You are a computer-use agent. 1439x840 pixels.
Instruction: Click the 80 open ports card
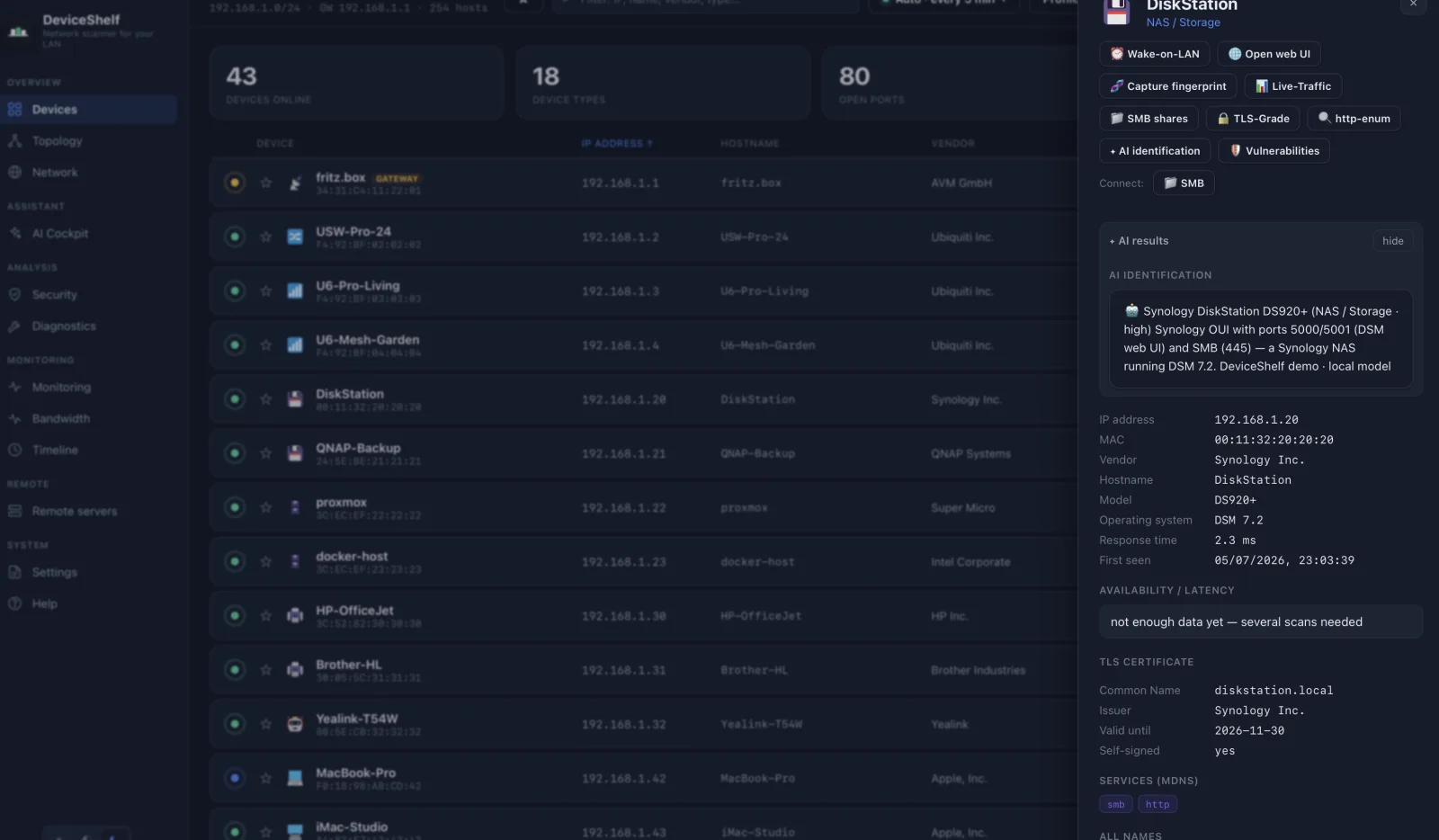[x=950, y=84]
